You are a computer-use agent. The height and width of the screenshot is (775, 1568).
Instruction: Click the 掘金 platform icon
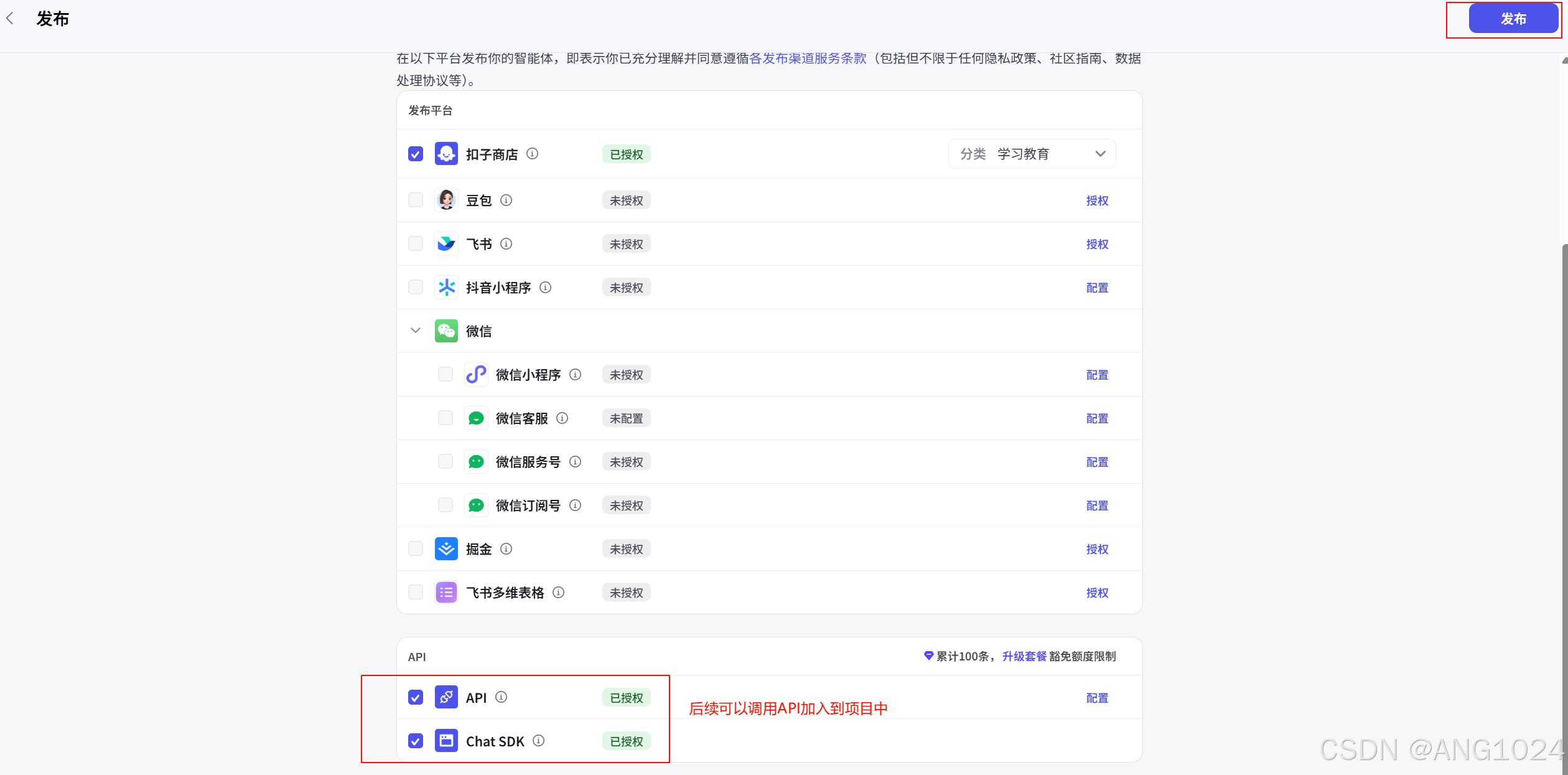tap(446, 549)
